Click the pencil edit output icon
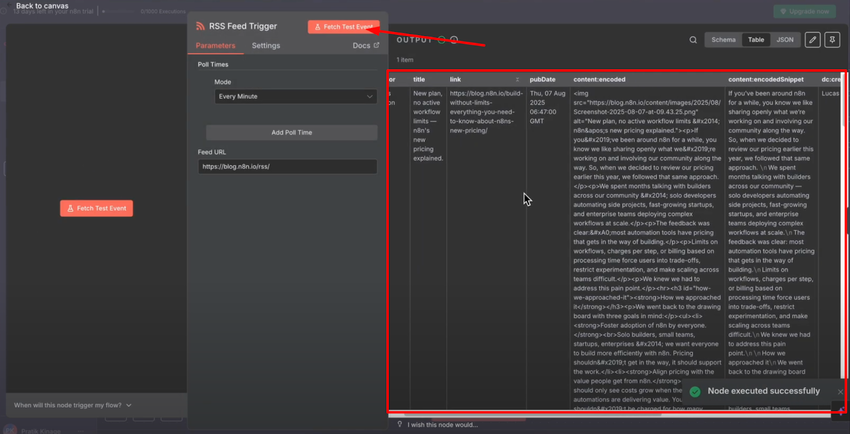Viewport: 850px width, 434px height. (x=812, y=40)
